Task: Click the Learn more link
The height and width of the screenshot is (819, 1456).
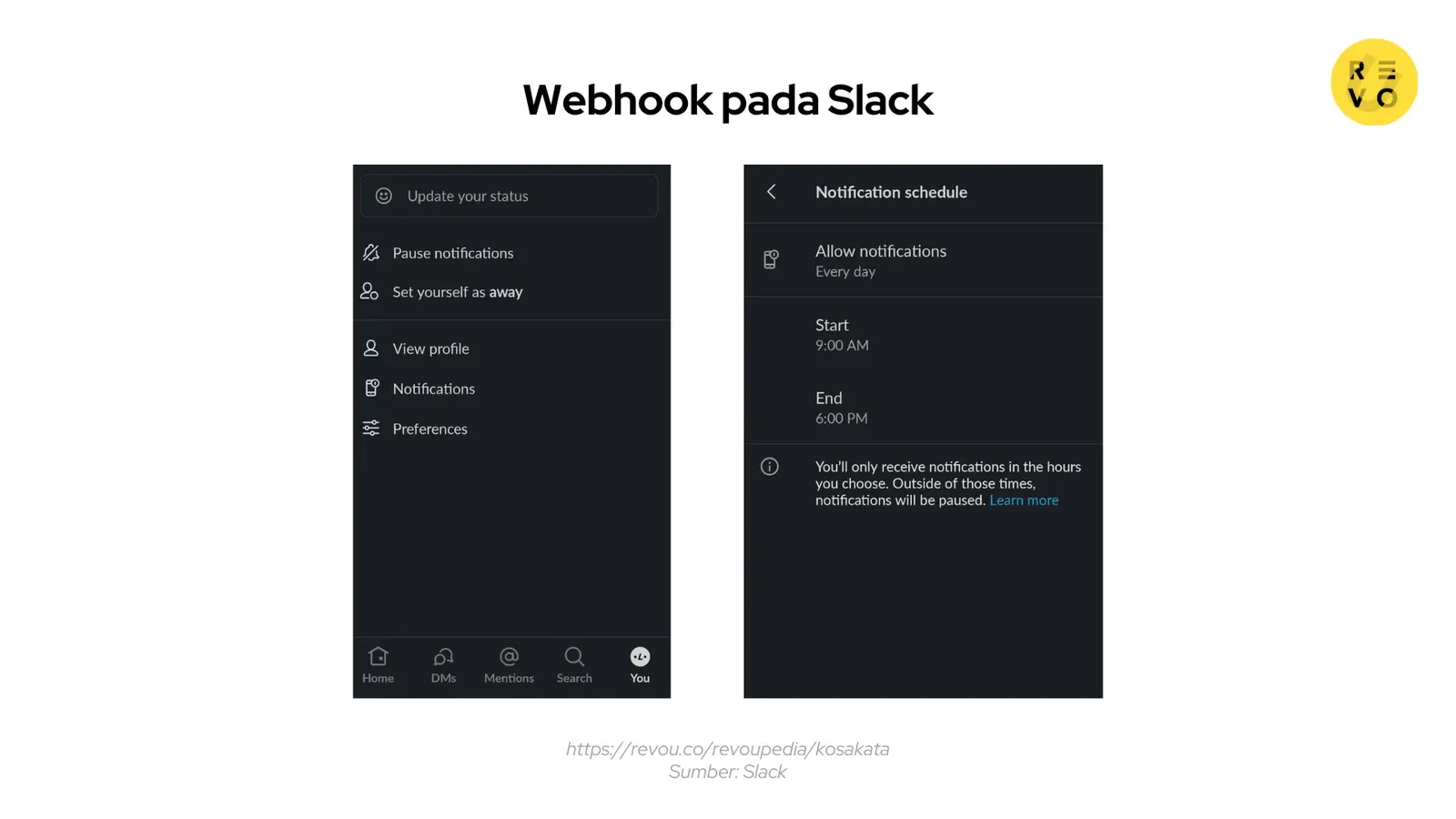Action: (x=1024, y=500)
